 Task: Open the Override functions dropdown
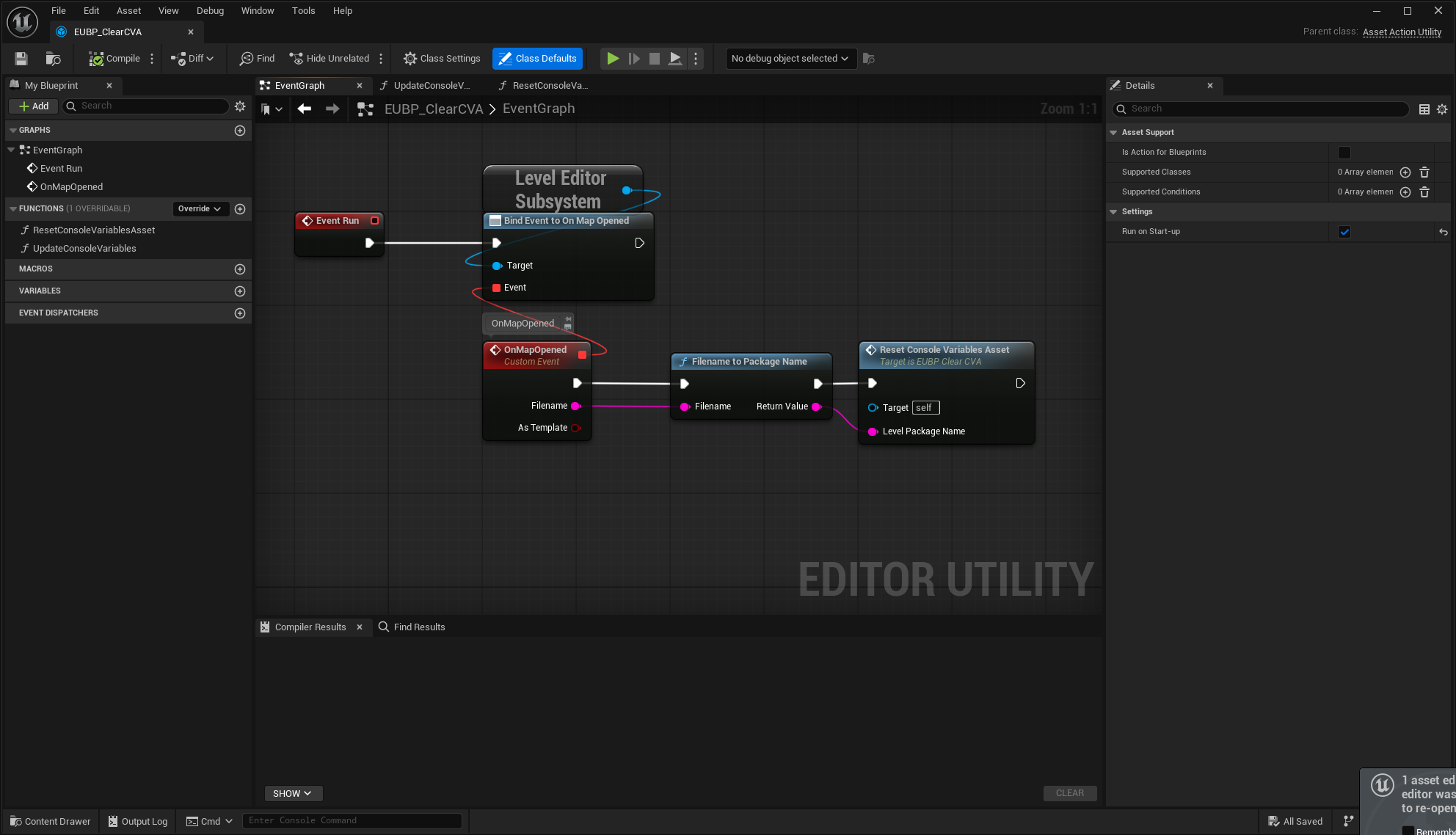coord(200,209)
